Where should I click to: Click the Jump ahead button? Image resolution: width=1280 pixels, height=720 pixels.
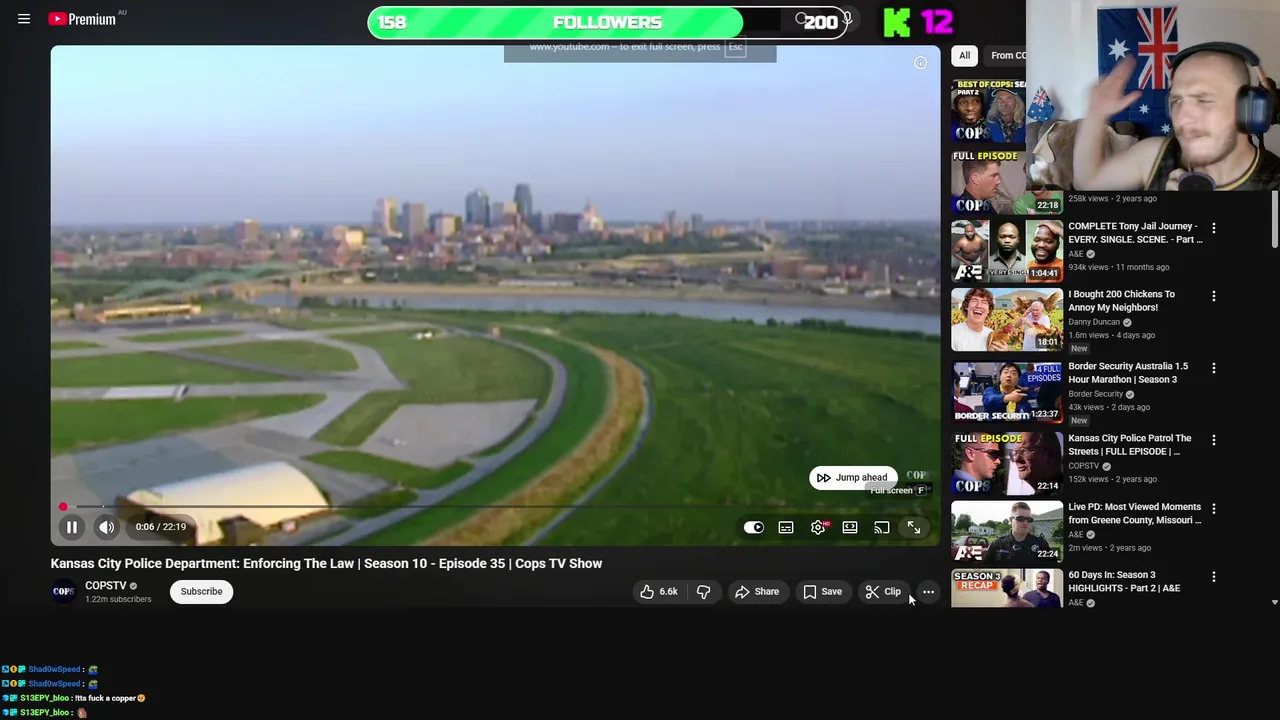[x=853, y=477]
